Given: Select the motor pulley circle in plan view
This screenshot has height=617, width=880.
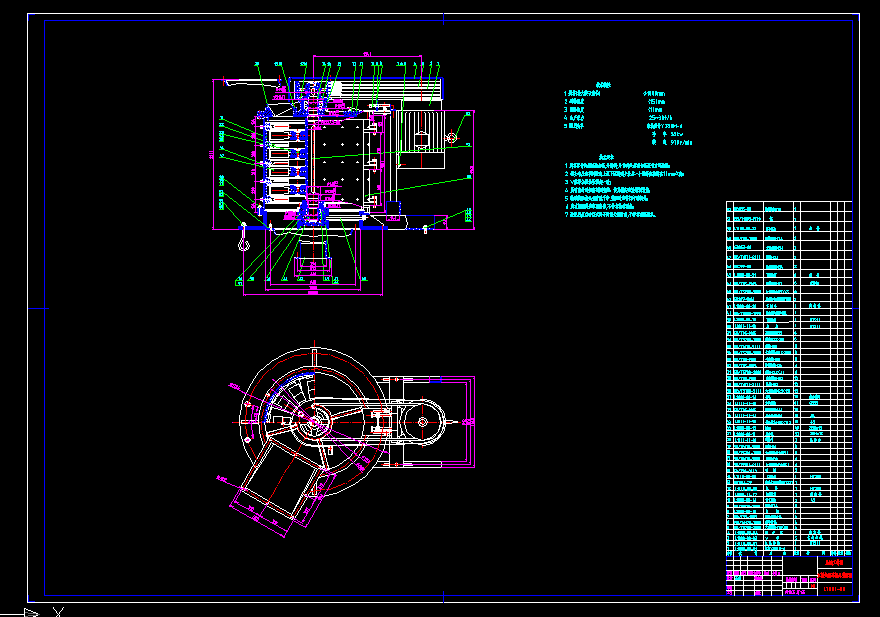Looking at the screenshot, I should point(423,422).
